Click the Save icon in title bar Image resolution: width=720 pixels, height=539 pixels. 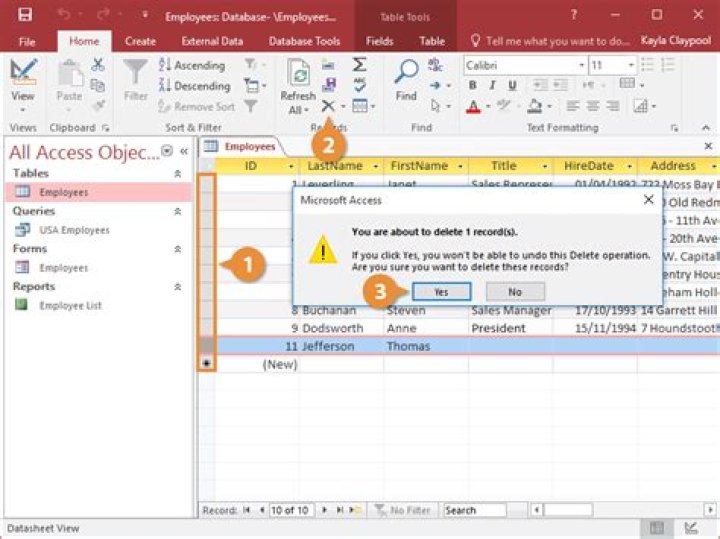[25, 16]
